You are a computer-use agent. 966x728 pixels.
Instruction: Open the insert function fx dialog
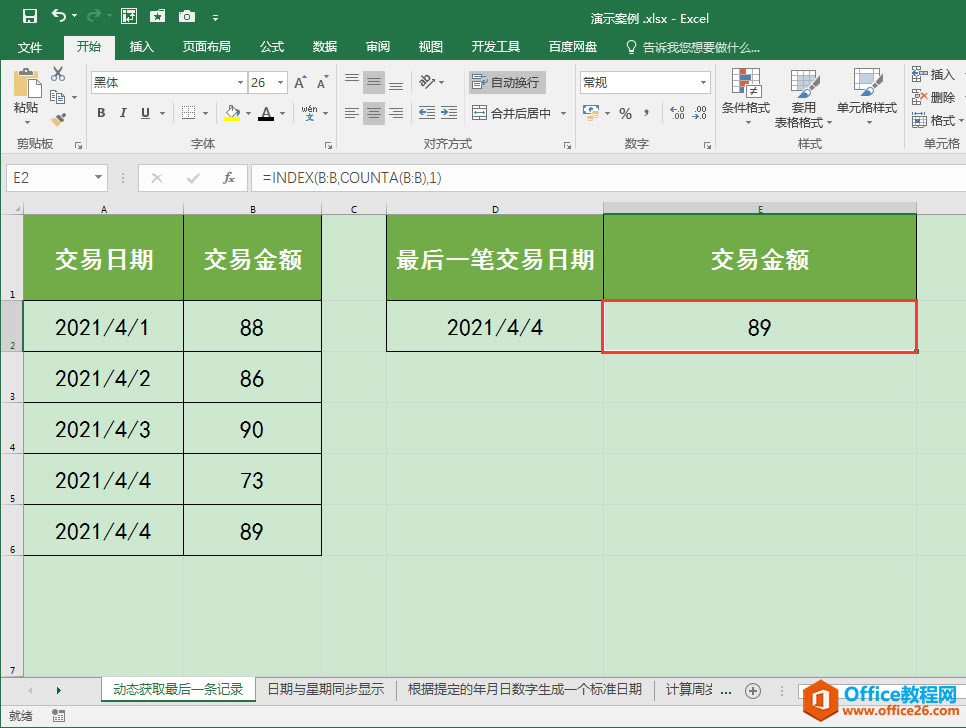click(x=229, y=178)
